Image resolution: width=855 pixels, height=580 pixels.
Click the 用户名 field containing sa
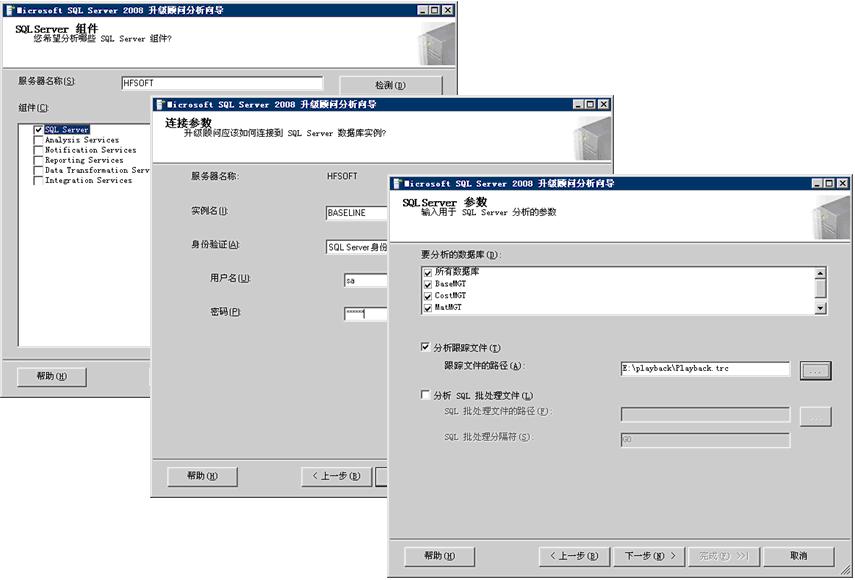366,281
